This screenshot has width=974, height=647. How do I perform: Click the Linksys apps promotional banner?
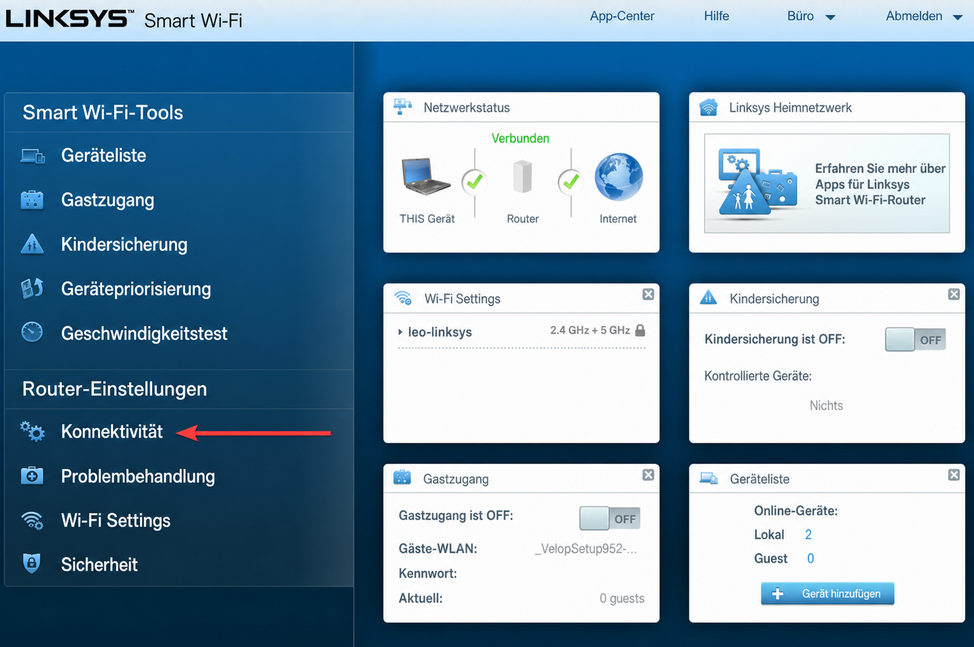pyautogui.click(x=827, y=183)
